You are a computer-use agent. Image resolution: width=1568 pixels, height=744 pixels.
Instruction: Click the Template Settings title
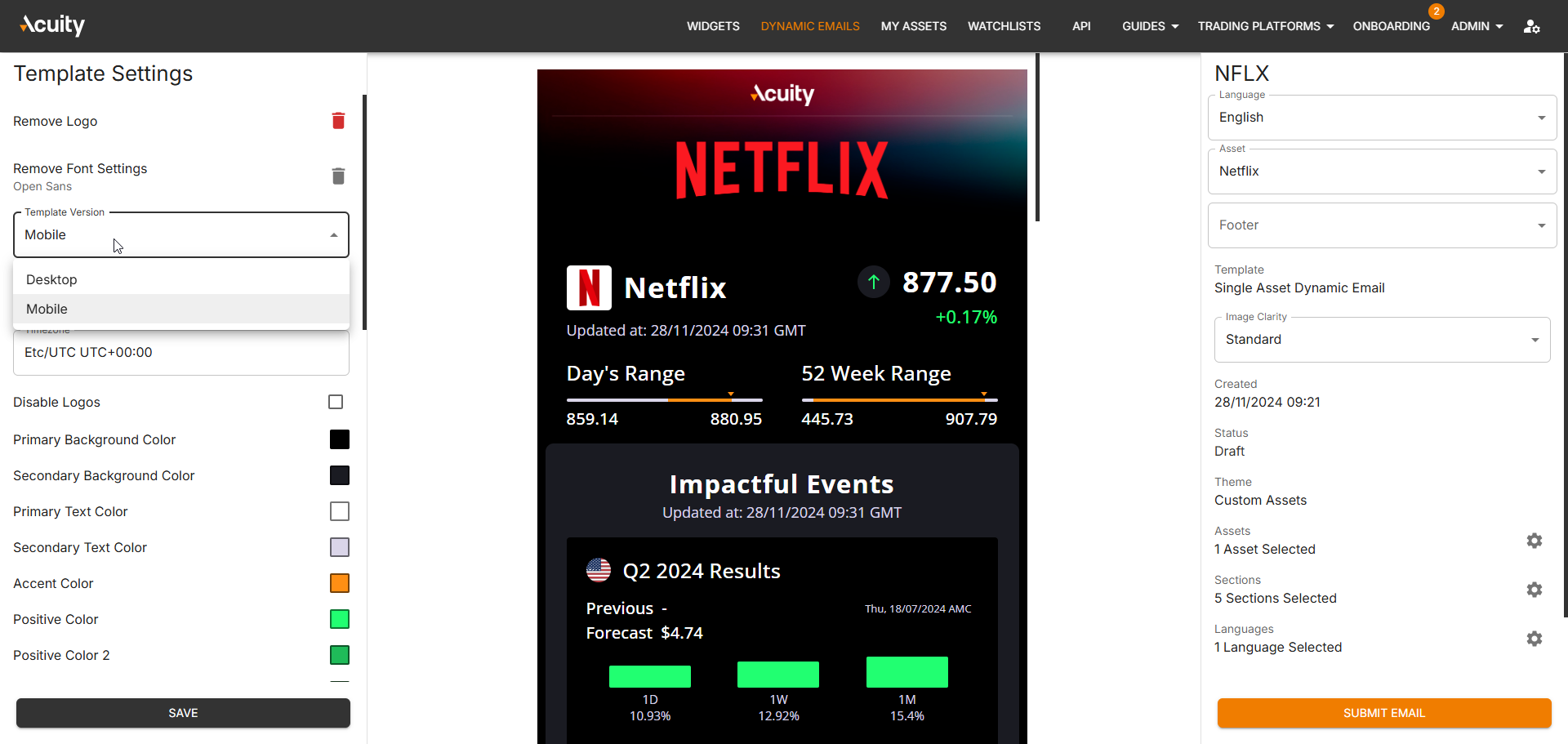[x=103, y=74]
